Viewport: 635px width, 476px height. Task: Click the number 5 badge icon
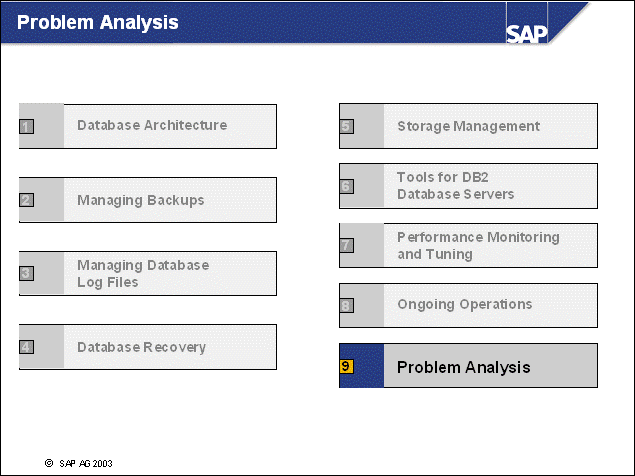tap(347, 126)
